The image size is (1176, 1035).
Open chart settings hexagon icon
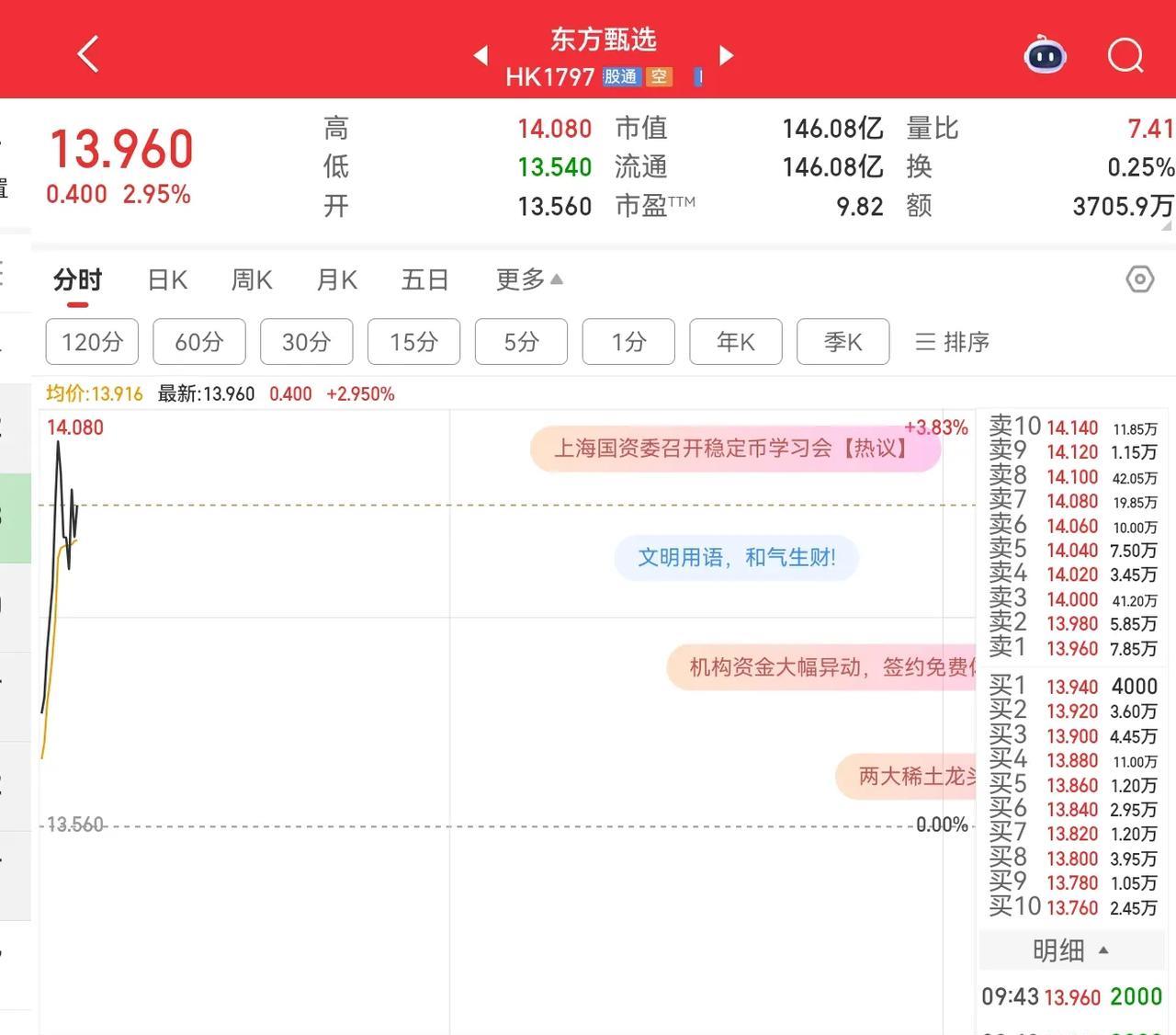point(1139,279)
